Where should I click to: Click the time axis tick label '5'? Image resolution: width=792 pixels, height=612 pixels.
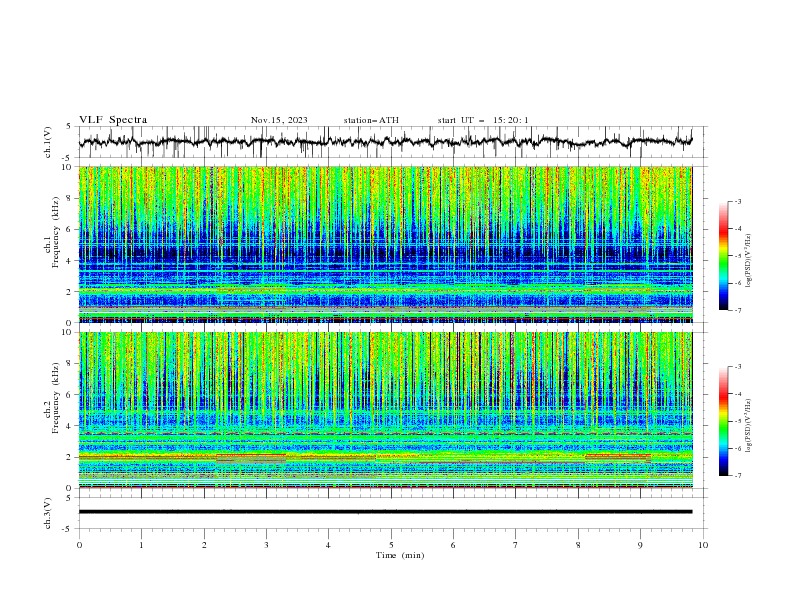391,545
